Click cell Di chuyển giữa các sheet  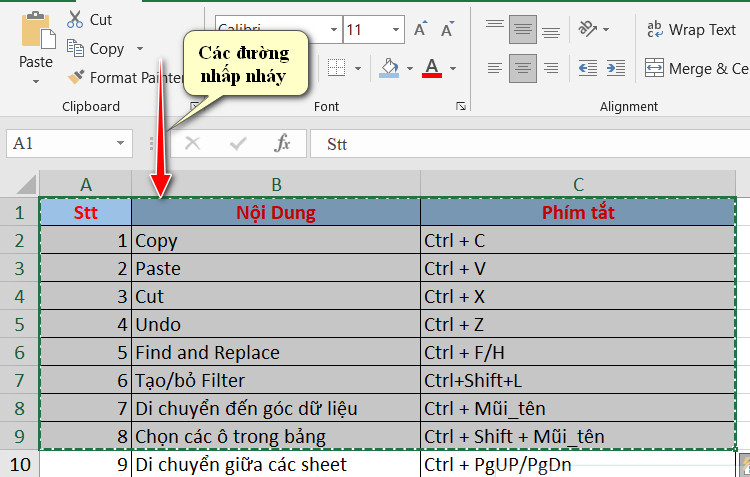[x=276, y=464]
